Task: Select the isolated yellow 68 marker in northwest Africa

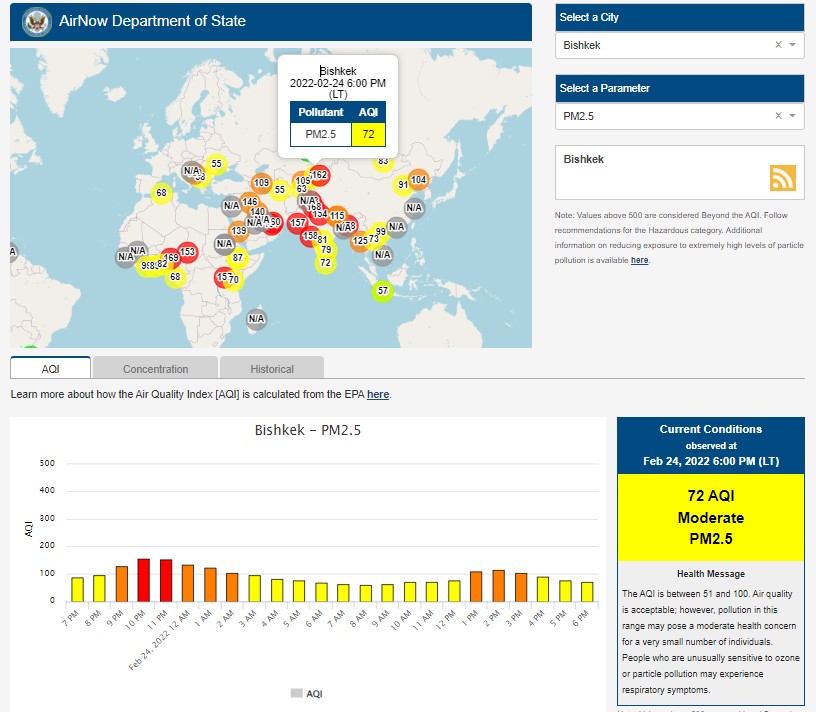Action: (161, 192)
